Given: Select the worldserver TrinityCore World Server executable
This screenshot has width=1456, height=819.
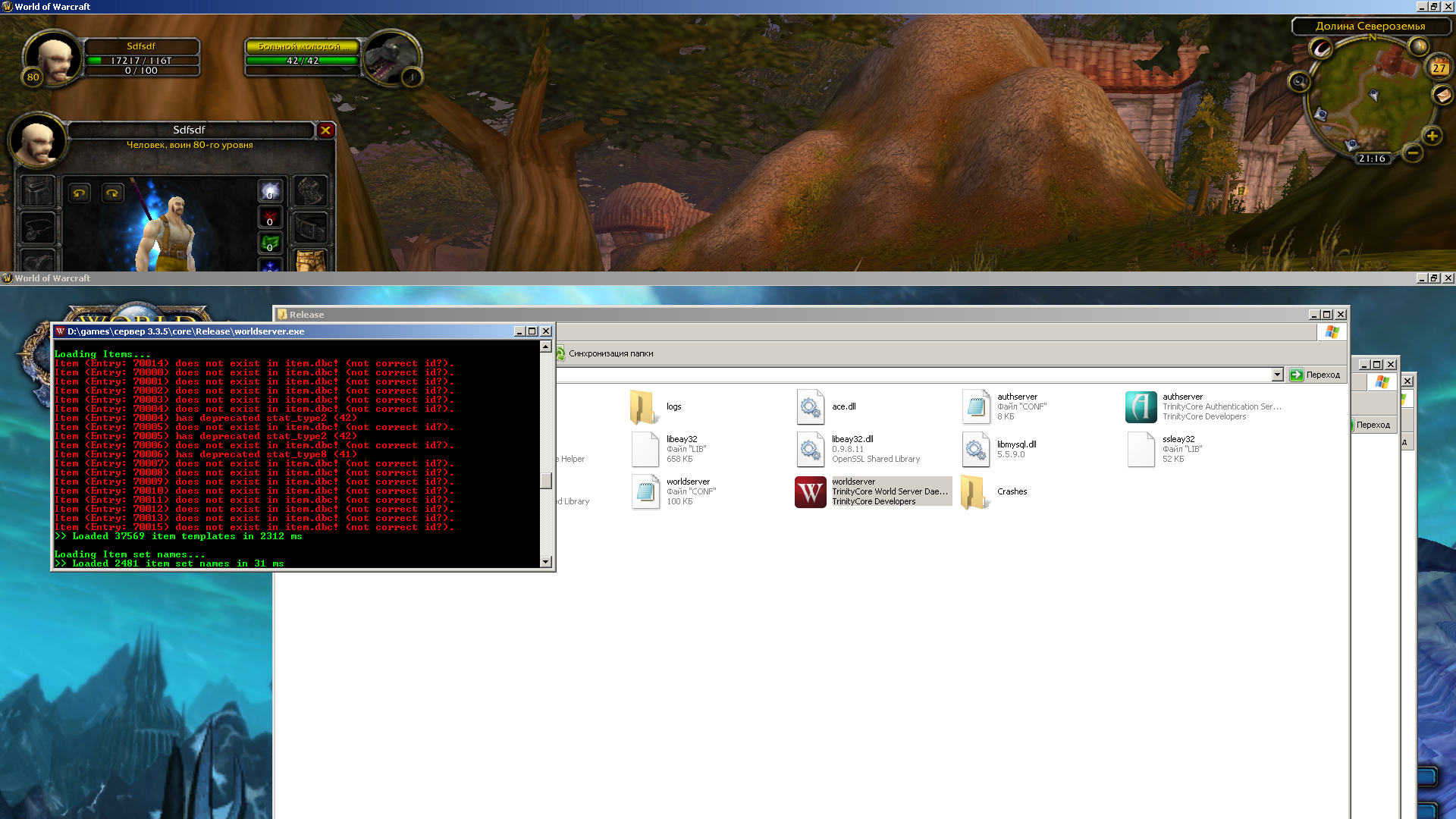Looking at the screenshot, I should [874, 491].
